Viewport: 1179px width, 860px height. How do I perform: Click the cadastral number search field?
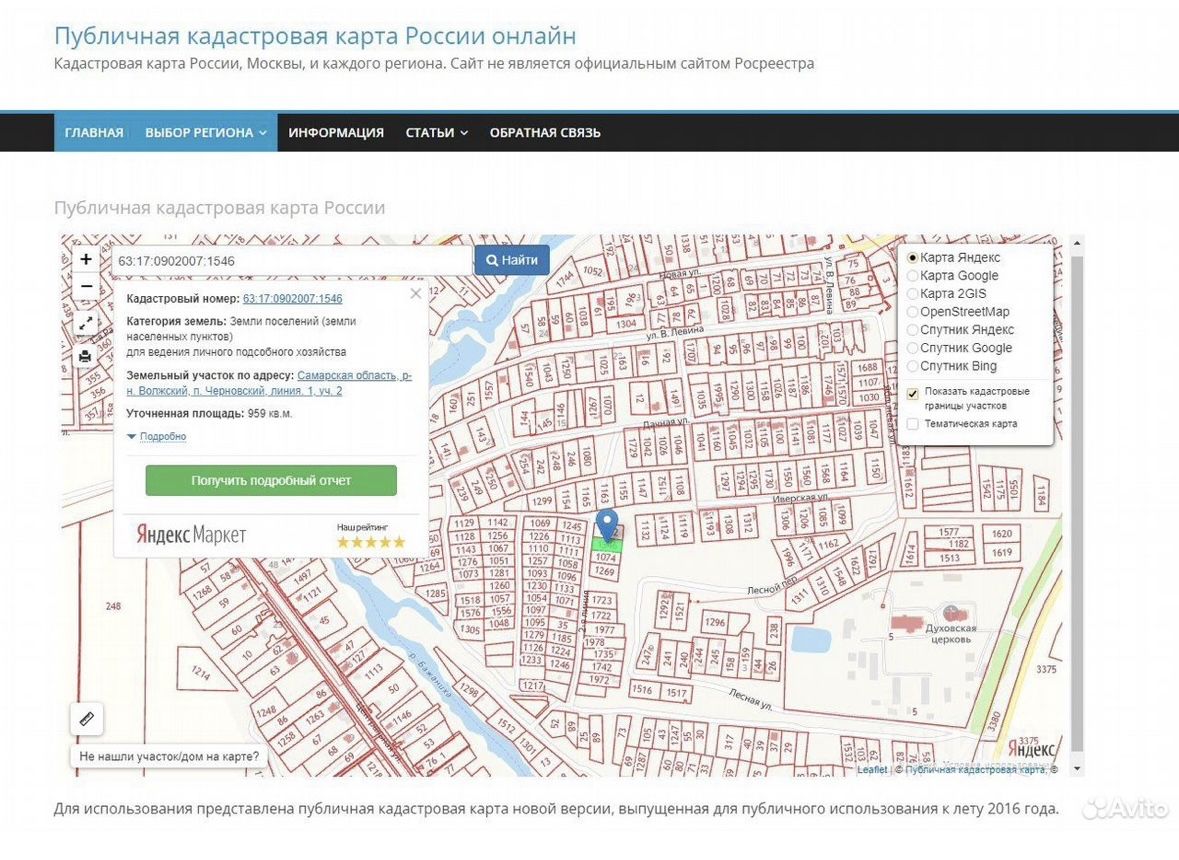click(292, 261)
